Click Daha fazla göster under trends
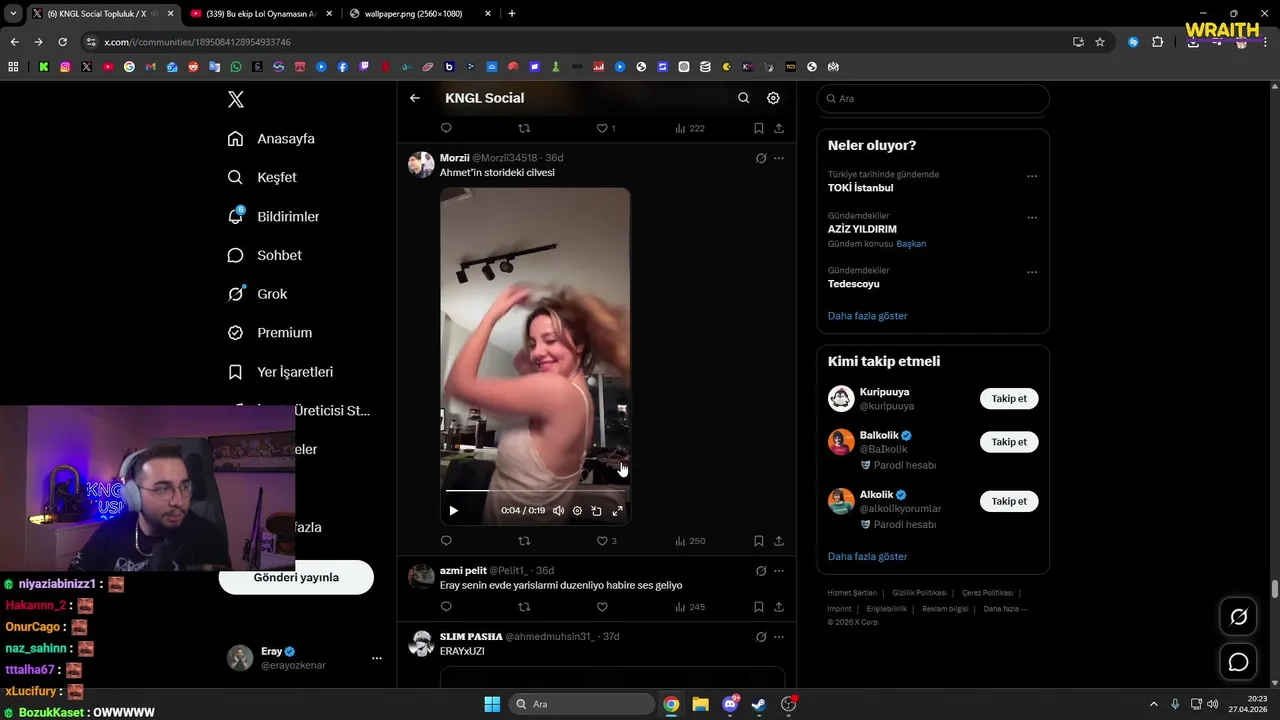Viewport: 1280px width, 720px height. (867, 316)
